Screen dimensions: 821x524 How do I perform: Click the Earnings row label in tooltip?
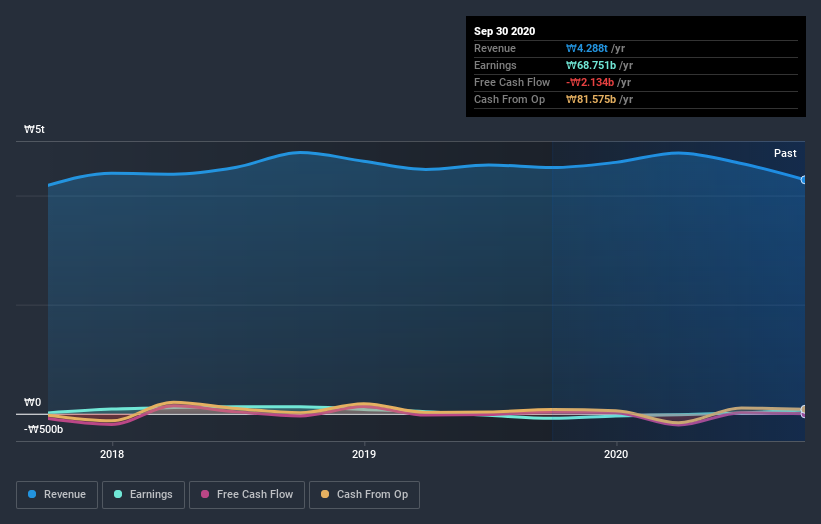(x=495, y=65)
